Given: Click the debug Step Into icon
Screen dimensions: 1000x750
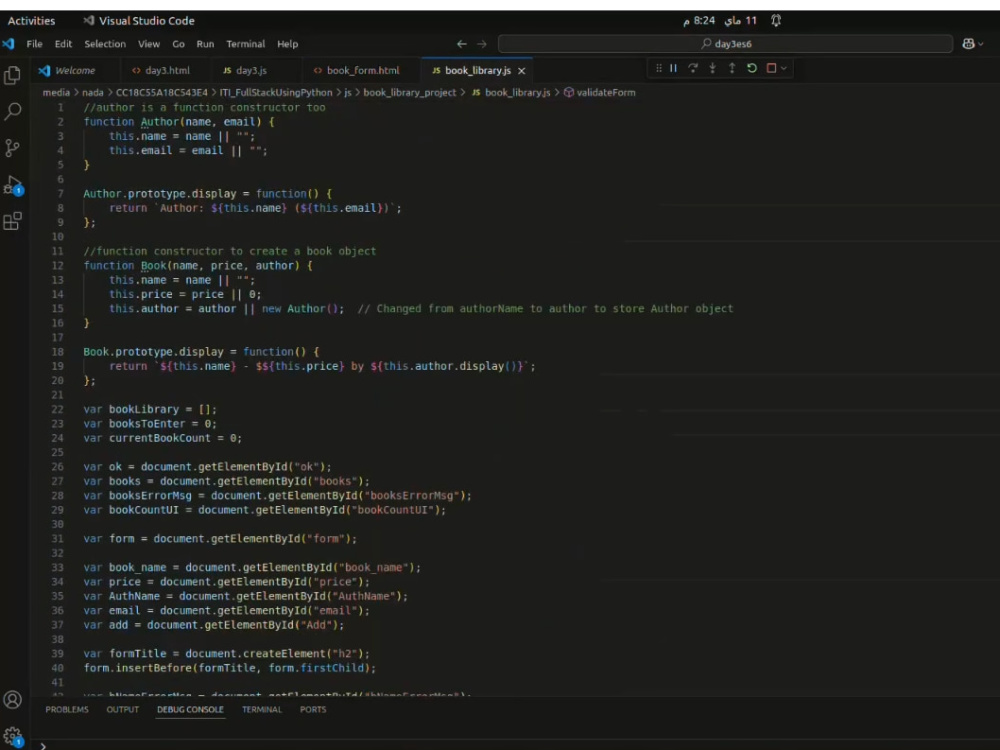Looking at the screenshot, I should coord(712,68).
